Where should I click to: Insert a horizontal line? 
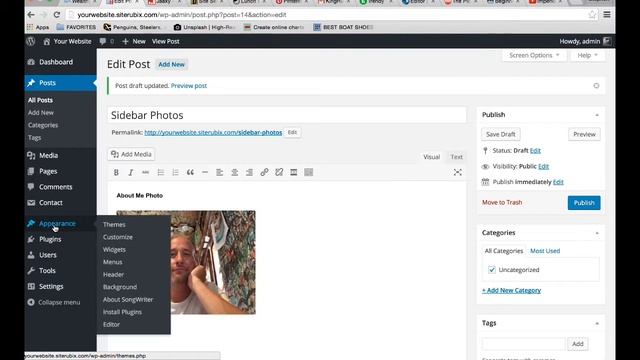point(205,172)
